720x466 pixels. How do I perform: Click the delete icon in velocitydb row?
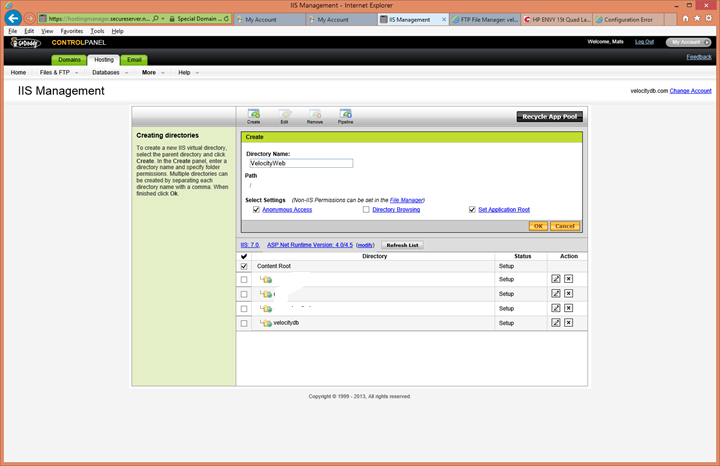tap(568, 323)
